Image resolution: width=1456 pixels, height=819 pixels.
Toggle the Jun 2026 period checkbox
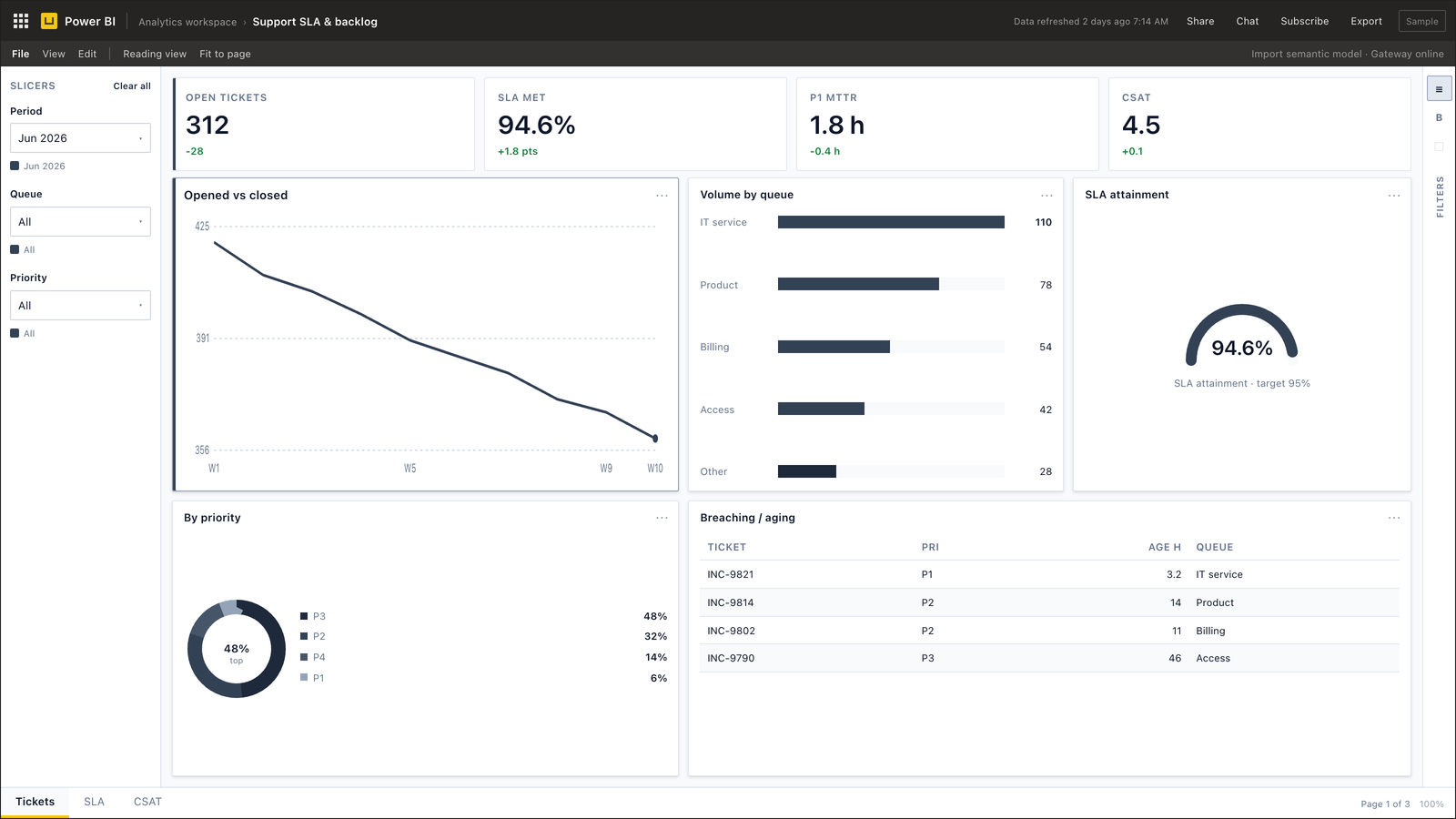coord(15,166)
